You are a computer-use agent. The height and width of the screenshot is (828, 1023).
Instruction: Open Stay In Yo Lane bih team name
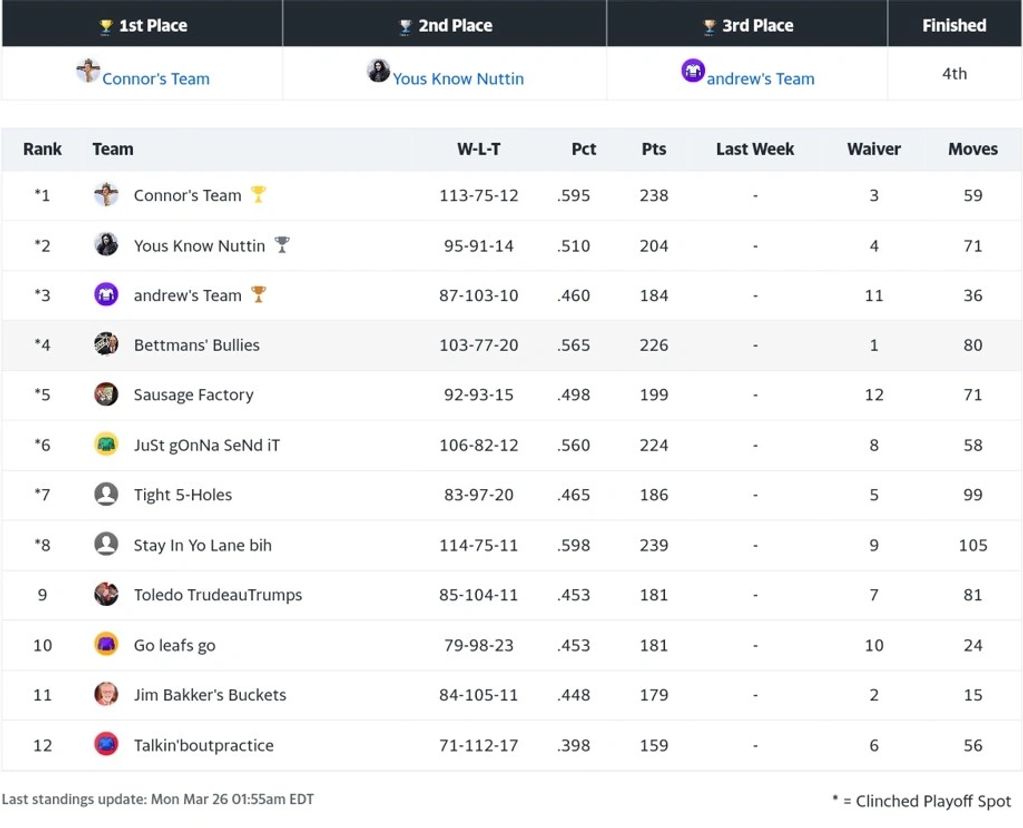point(202,545)
